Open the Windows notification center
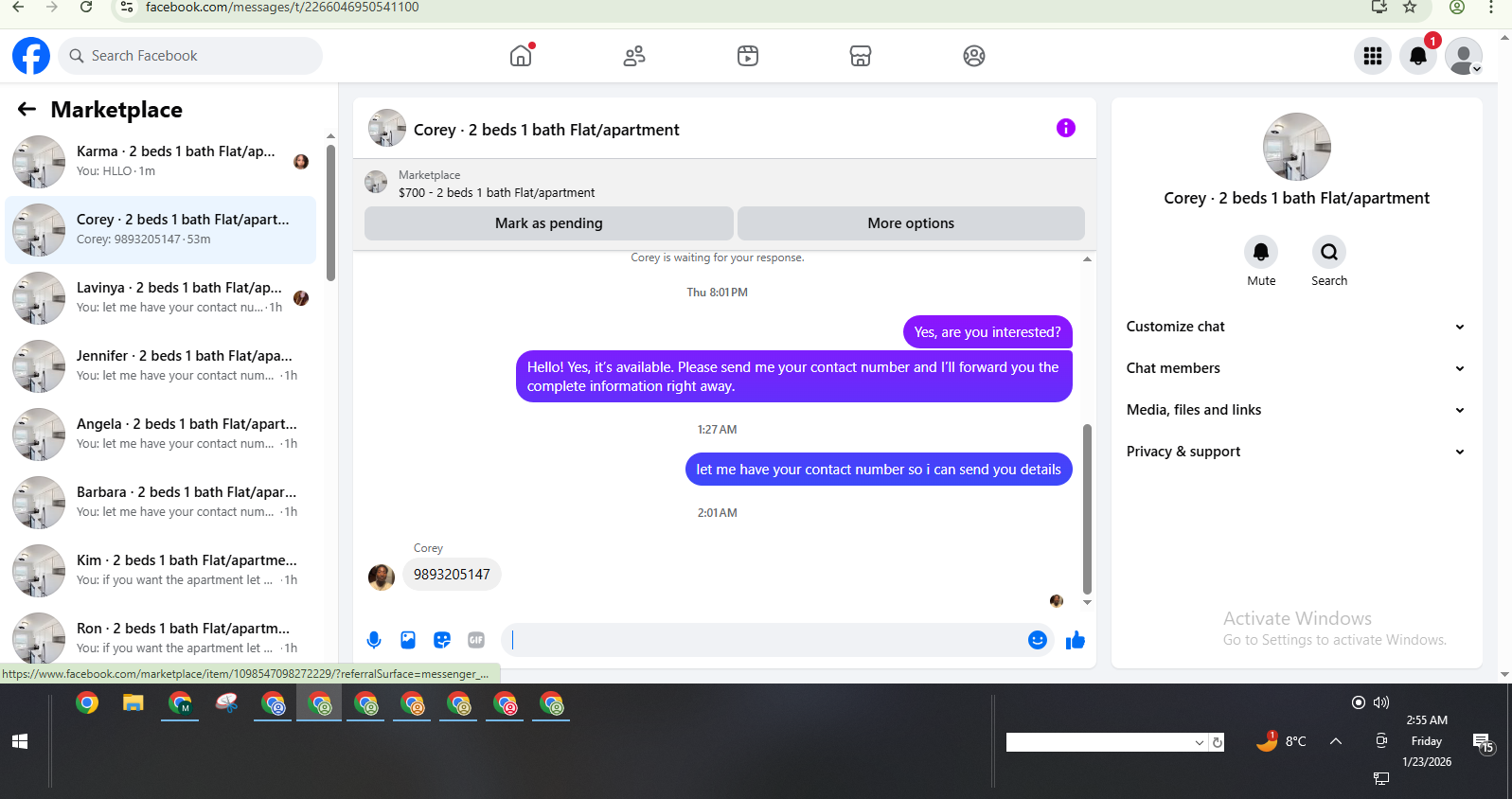1512x799 pixels. [x=1484, y=743]
